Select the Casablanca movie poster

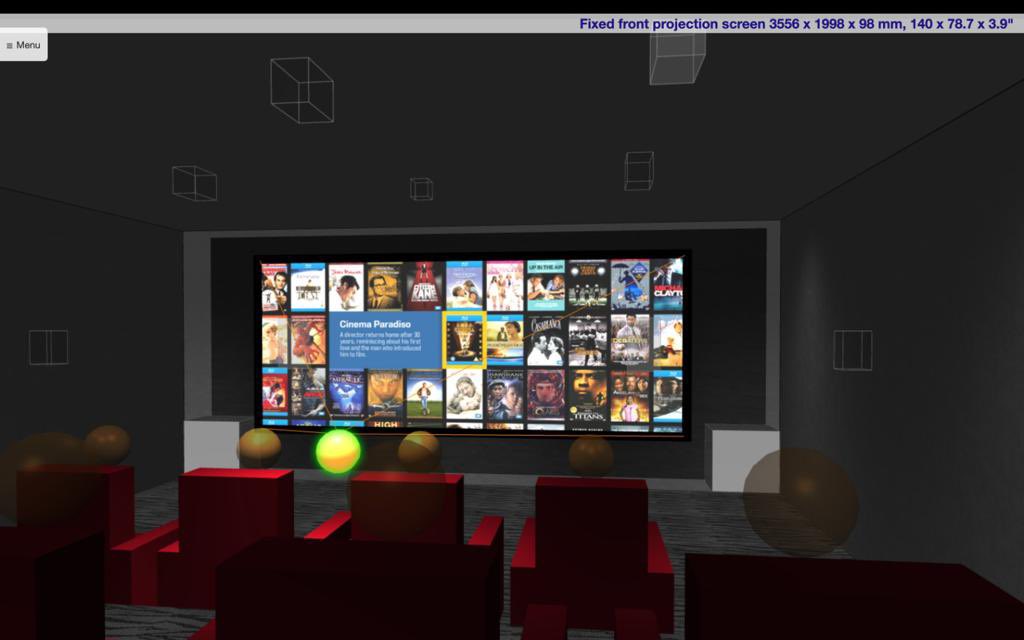tap(545, 341)
